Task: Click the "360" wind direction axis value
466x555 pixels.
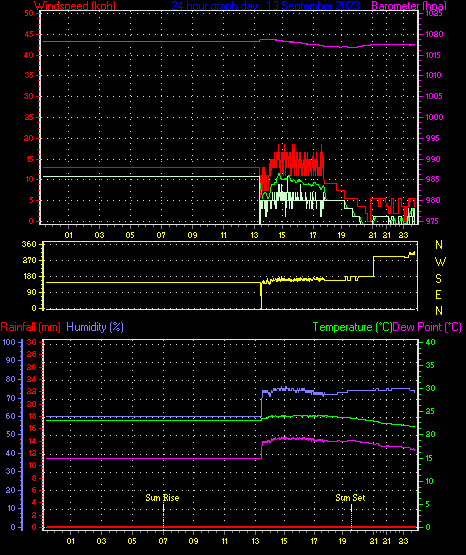Action: click(29, 244)
